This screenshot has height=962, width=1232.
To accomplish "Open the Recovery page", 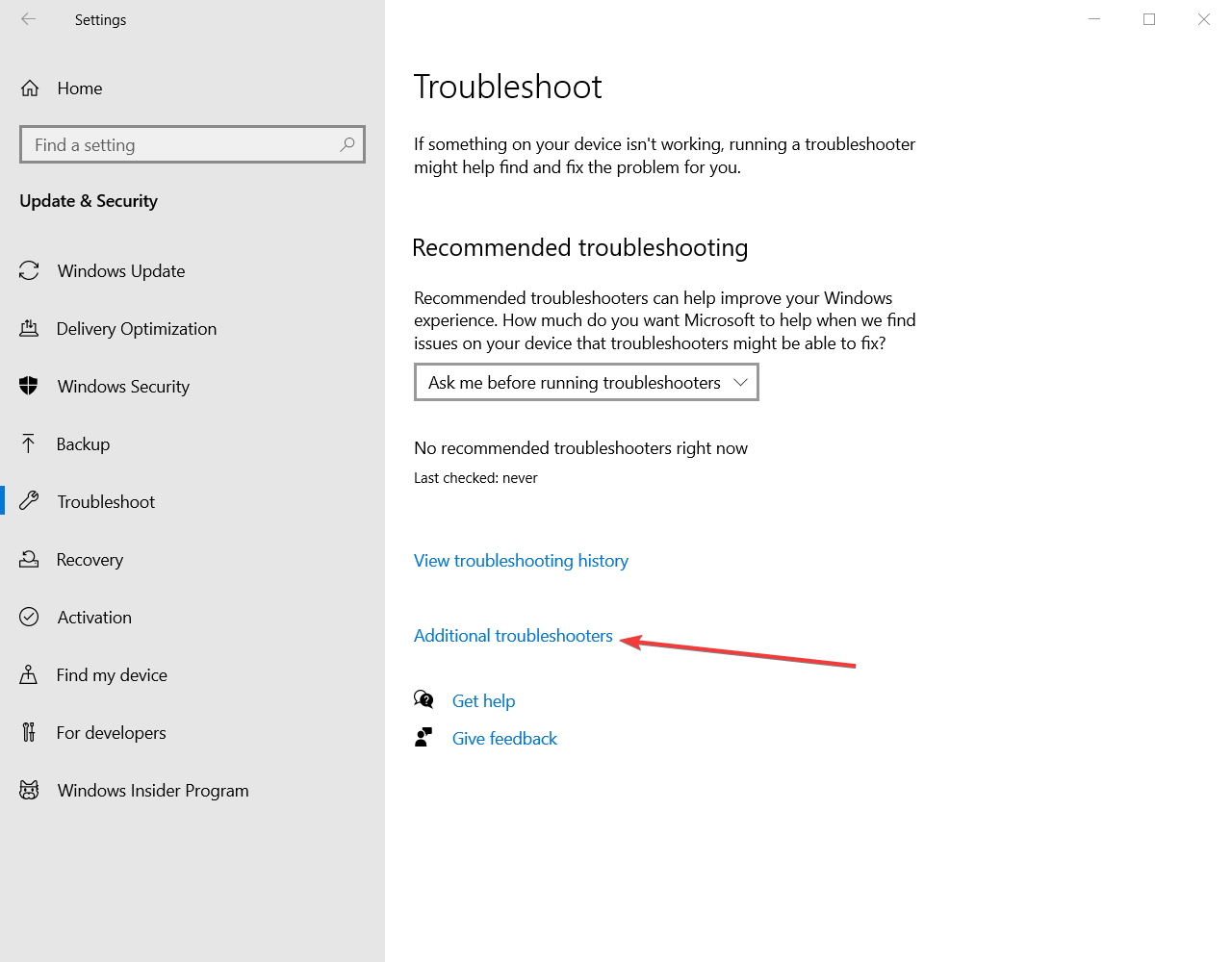I will (x=192, y=560).
